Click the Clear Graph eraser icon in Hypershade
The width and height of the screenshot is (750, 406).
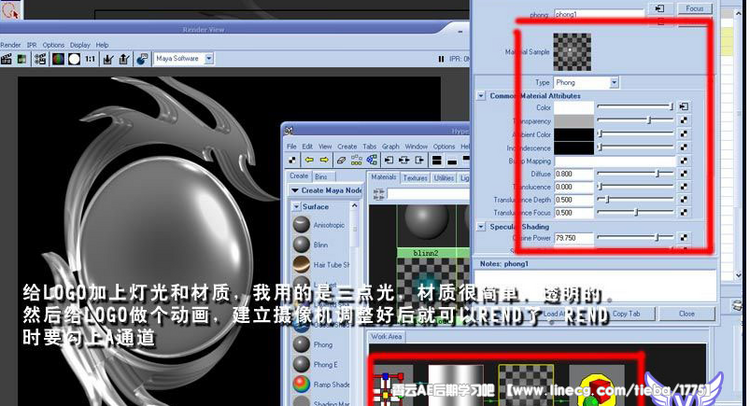(x=341, y=160)
